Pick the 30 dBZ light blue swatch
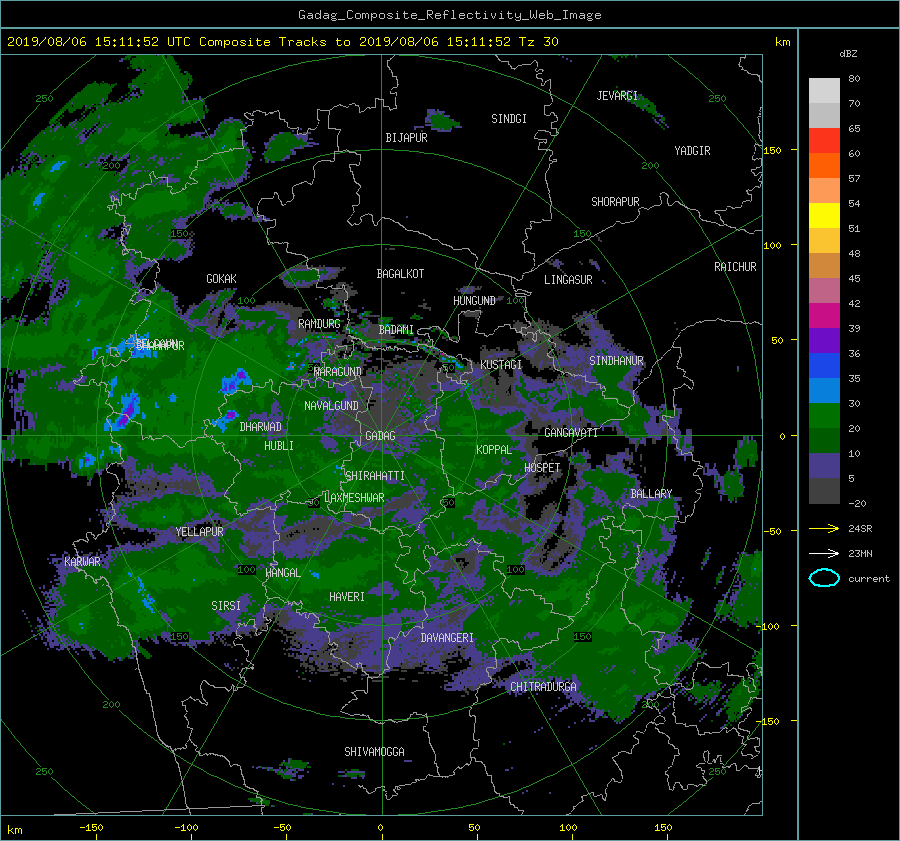The width and height of the screenshot is (900, 841). point(824,390)
